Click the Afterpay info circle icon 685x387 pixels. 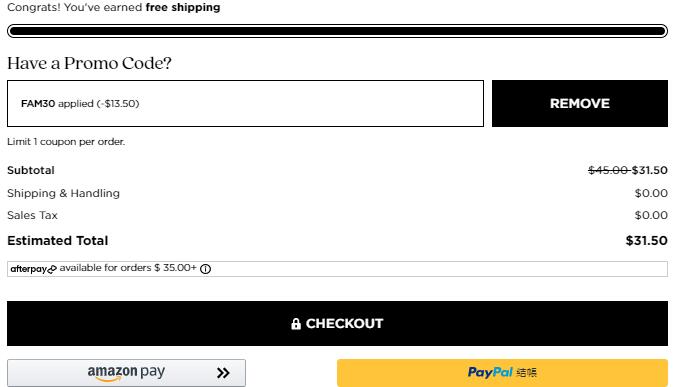click(205, 269)
